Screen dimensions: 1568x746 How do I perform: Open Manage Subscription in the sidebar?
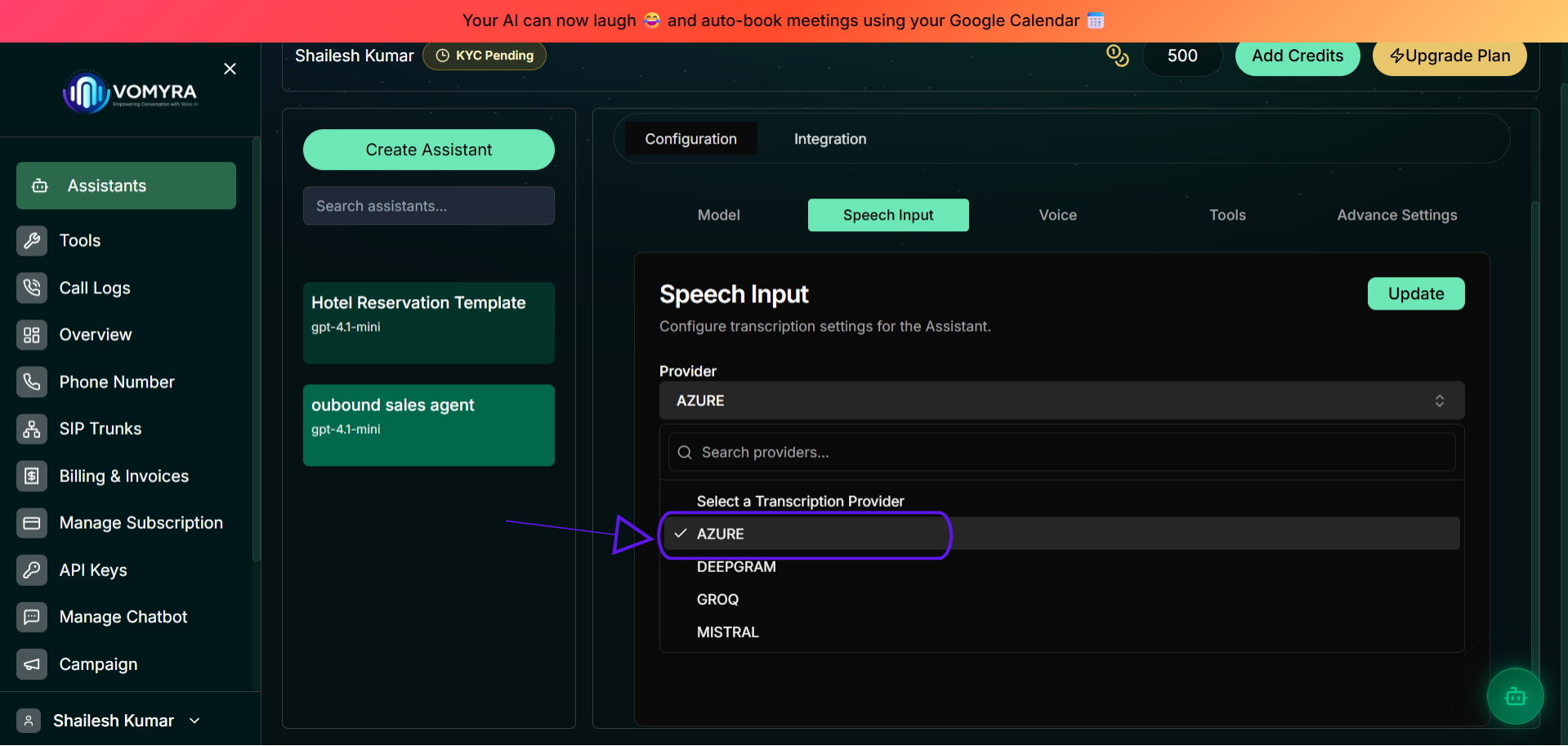point(141,523)
